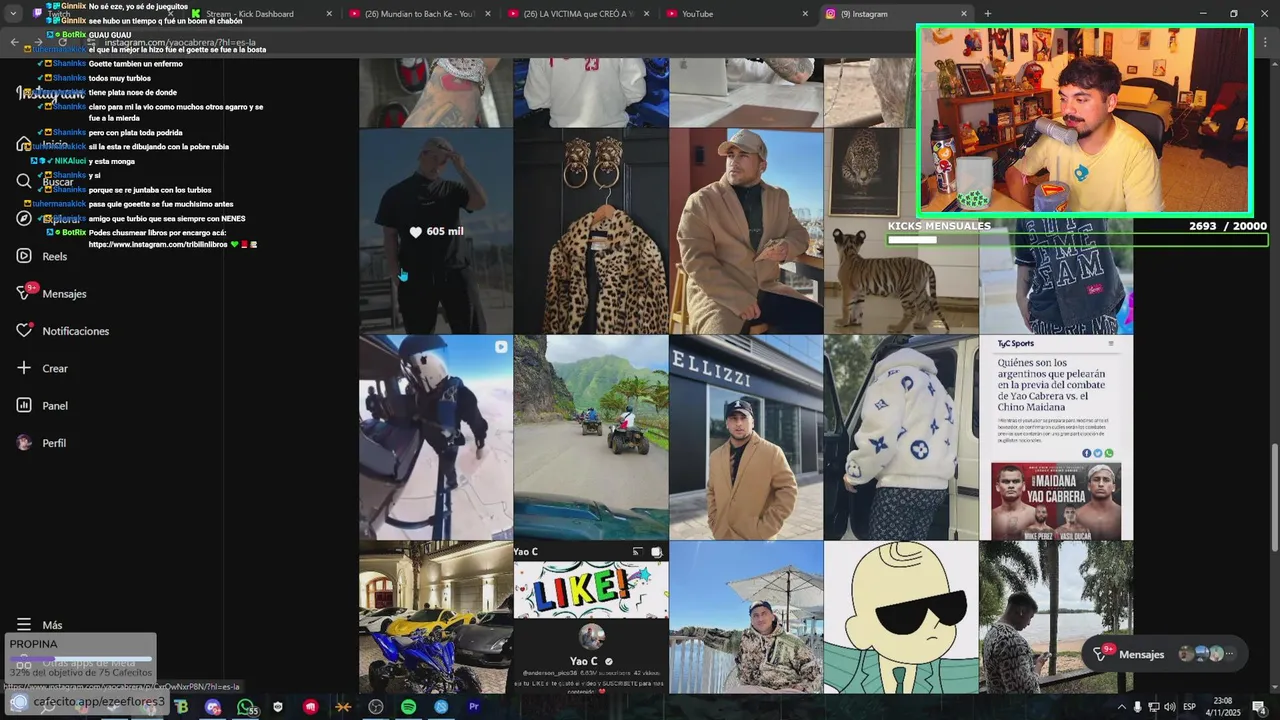Click the PROPINA goal overlay bar
The width and height of the screenshot is (1280, 720).
click(81, 658)
